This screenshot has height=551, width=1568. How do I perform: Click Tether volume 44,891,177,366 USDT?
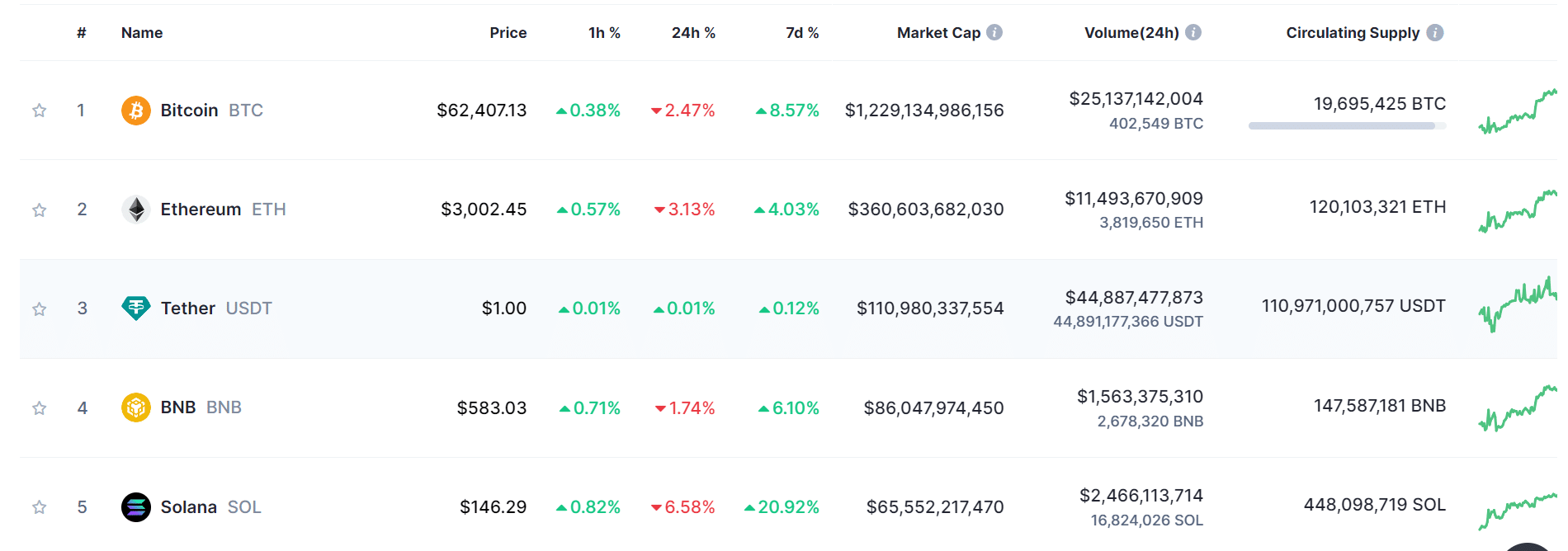click(1128, 322)
